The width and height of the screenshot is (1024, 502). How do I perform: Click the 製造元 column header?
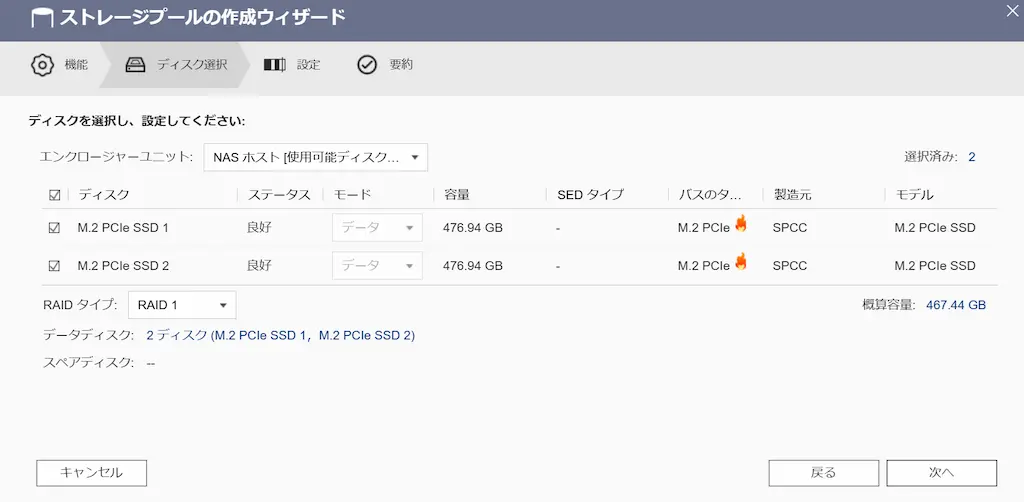tap(792, 195)
